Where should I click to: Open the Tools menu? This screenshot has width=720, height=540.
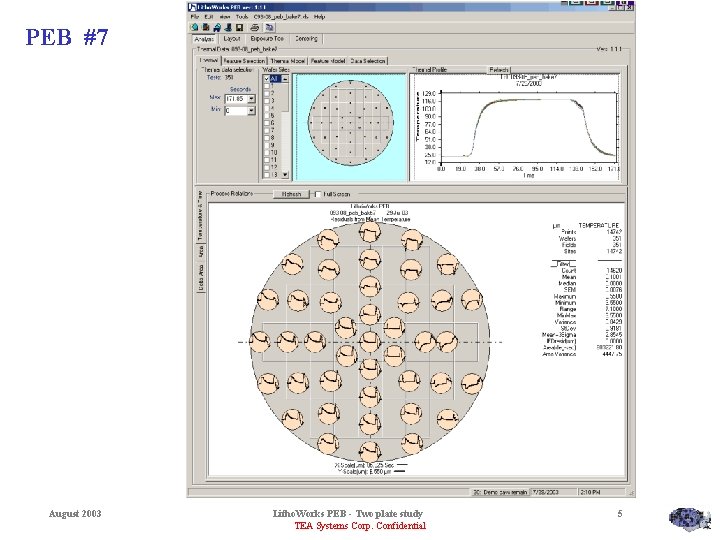pyautogui.click(x=242, y=17)
